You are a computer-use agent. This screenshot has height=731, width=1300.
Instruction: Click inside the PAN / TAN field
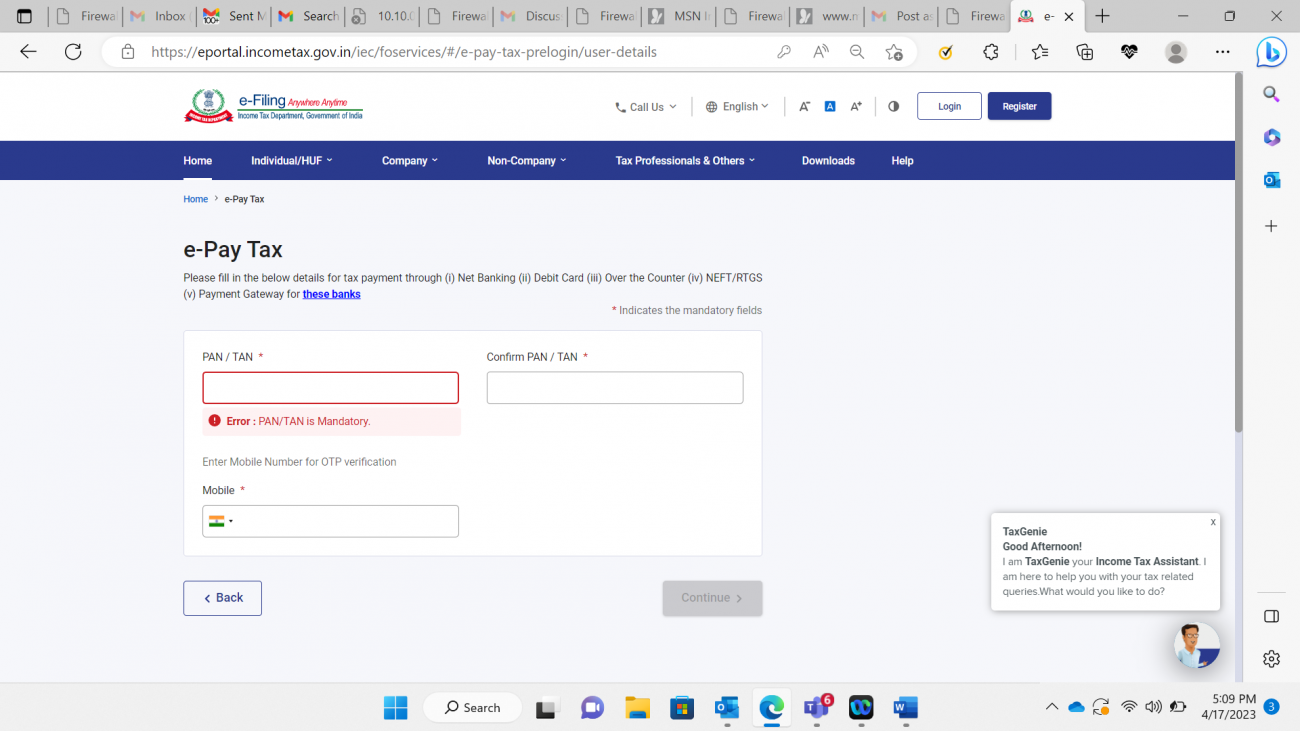coord(330,387)
